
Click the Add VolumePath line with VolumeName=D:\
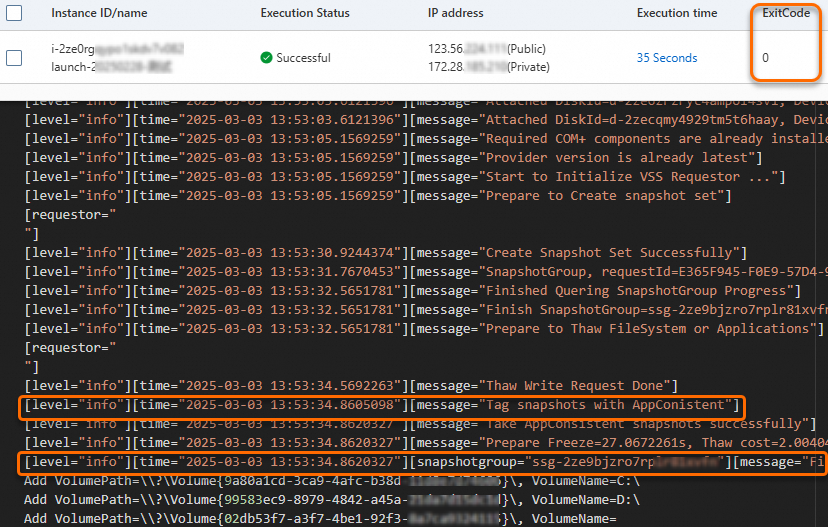(x=332, y=500)
